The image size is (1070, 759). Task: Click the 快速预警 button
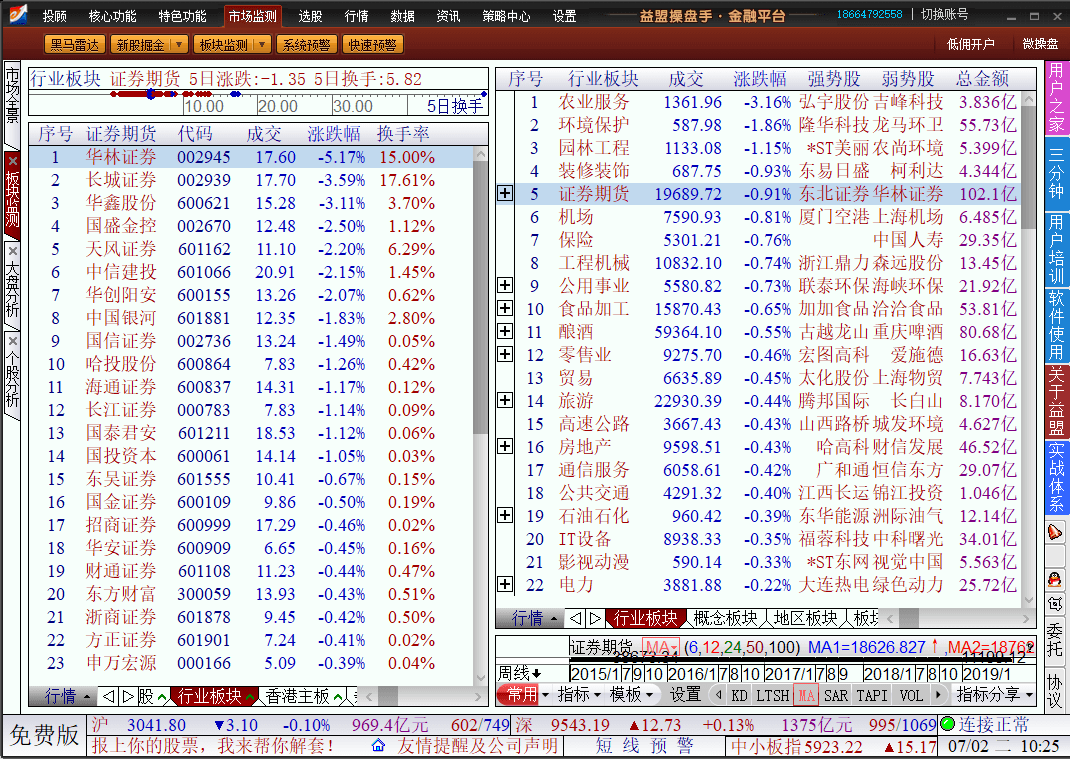click(372, 44)
